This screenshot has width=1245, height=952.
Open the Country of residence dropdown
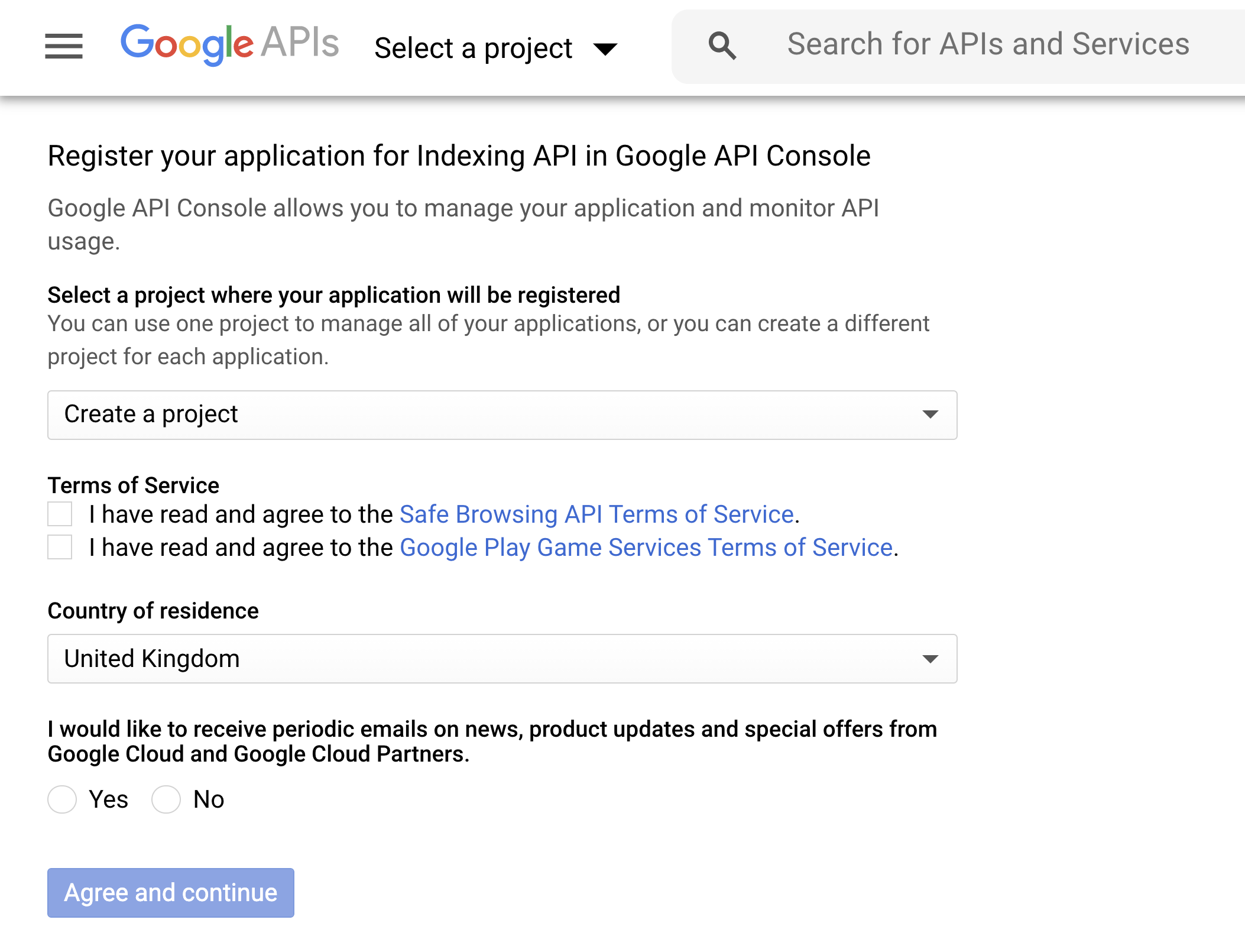click(x=502, y=659)
